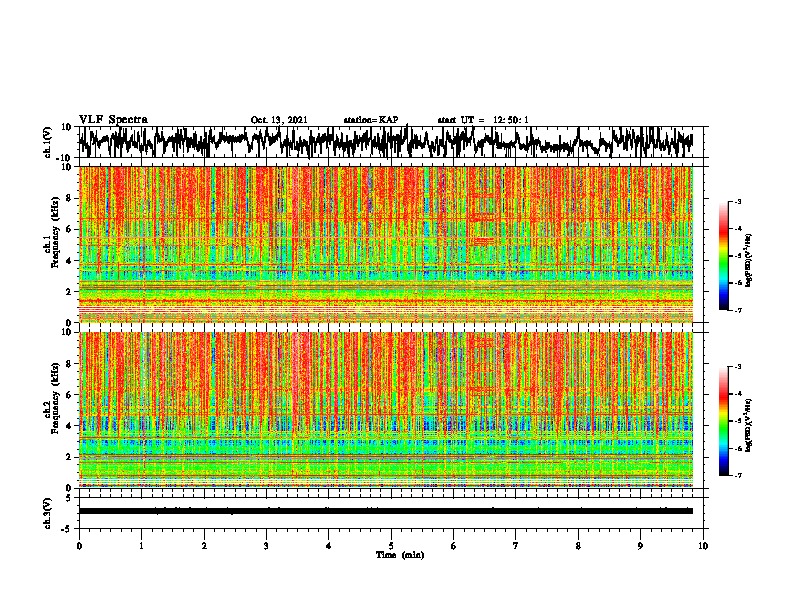Click time axis tick label '3'
792x612 pixels.
[266, 546]
